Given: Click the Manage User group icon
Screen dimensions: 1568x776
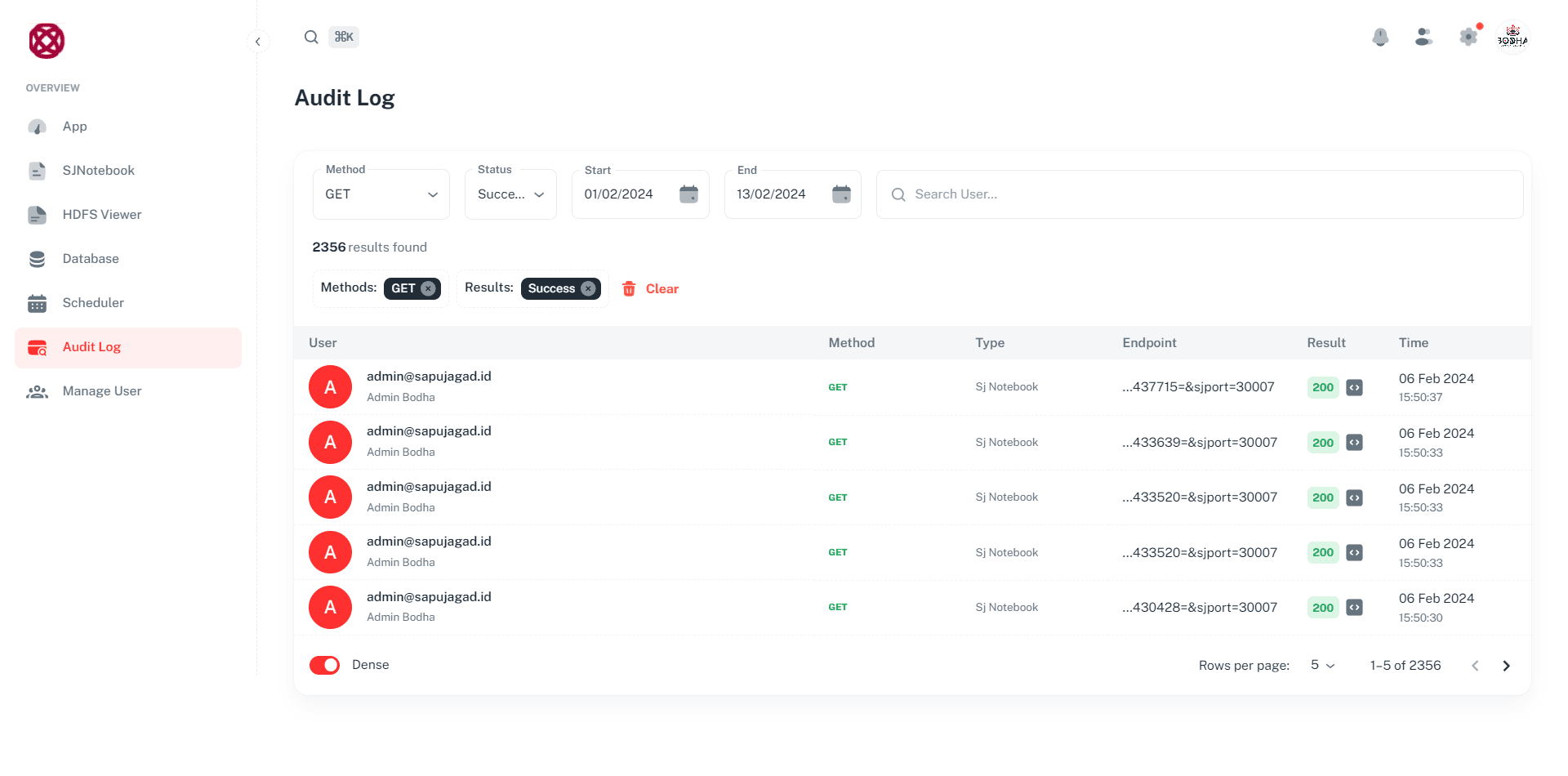Looking at the screenshot, I should pyautogui.click(x=38, y=391).
